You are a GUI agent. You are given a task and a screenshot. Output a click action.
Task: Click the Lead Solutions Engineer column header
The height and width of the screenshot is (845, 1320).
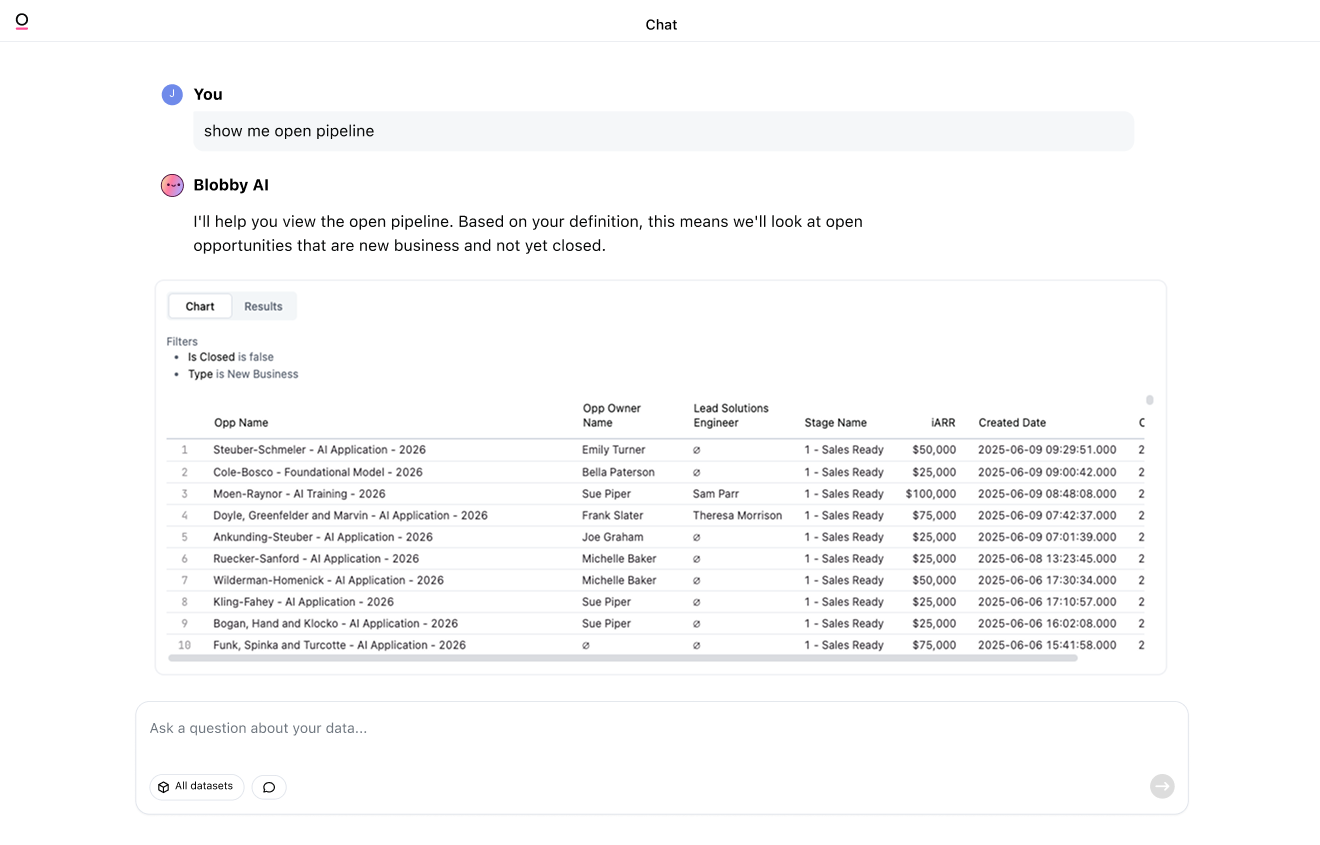(731, 415)
